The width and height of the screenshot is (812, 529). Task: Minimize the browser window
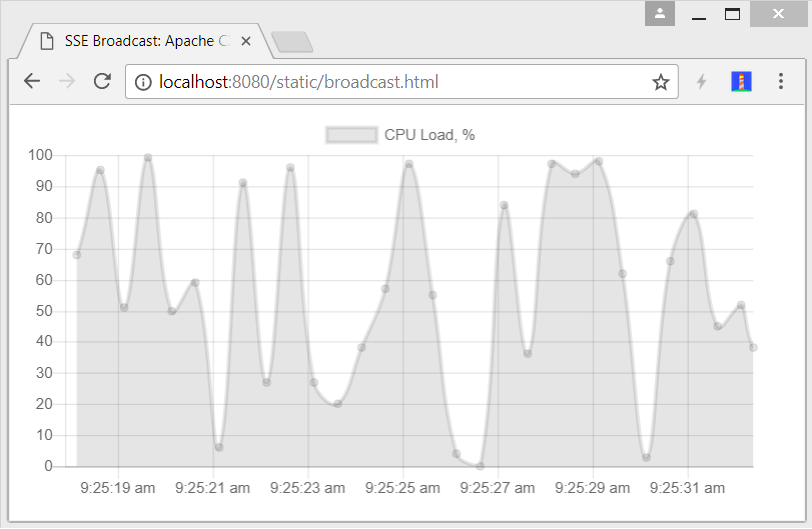(699, 14)
